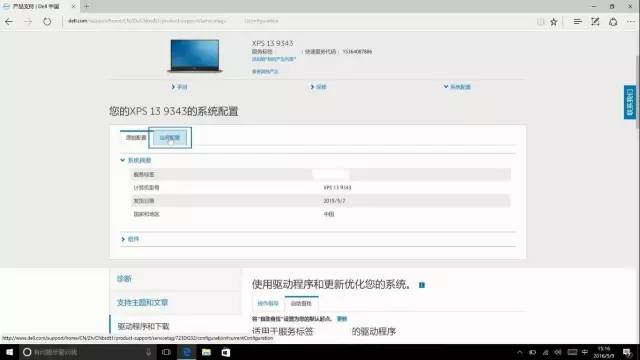Reload the page with refresh icon
The height and width of the screenshot is (360, 640).
[x=47, y=22]
